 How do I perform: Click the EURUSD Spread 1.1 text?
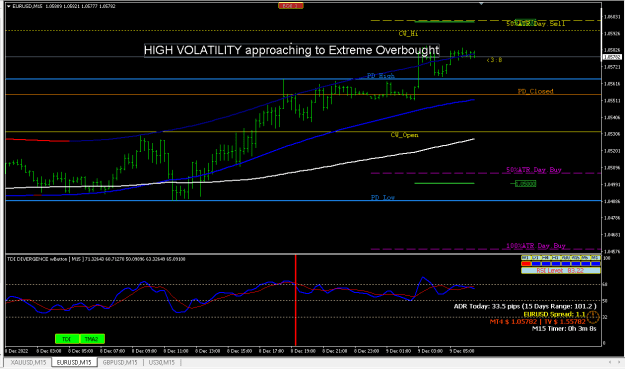(x=554, y=314)
